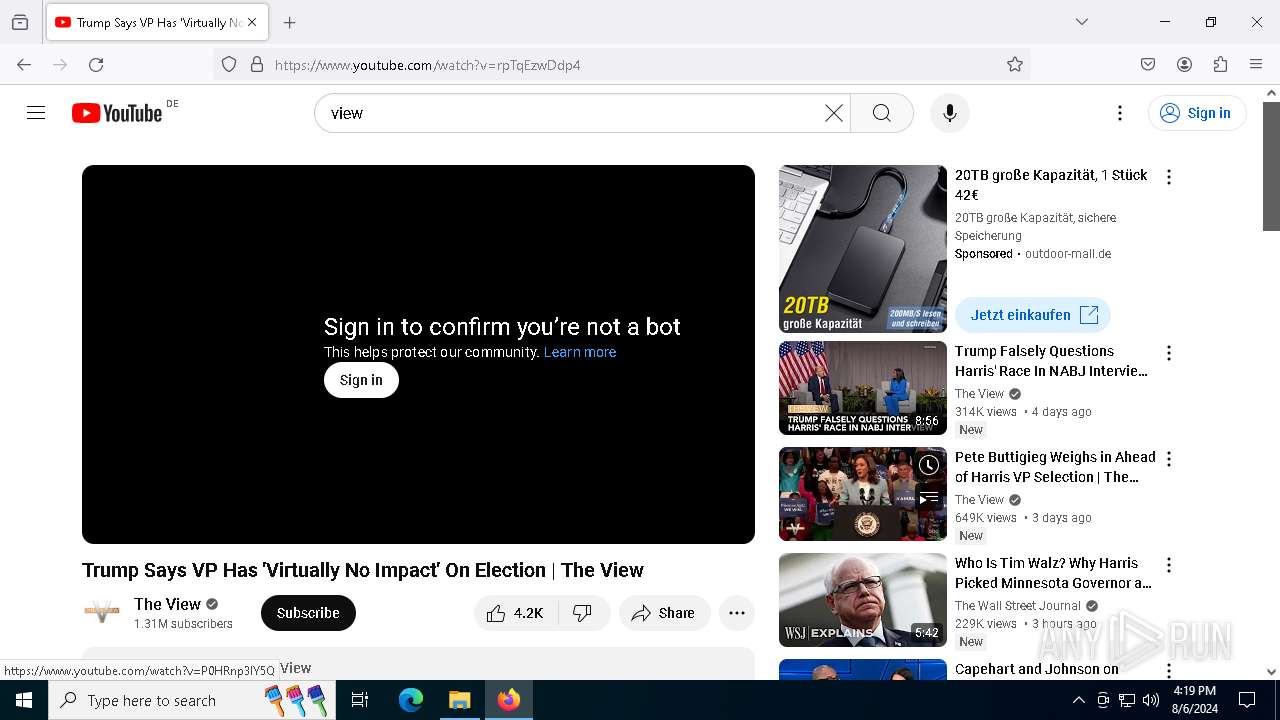Image resolution: width=1280 pixels, height=720 pixels.
Task: Share this video
Action: (x=664, y=613)
